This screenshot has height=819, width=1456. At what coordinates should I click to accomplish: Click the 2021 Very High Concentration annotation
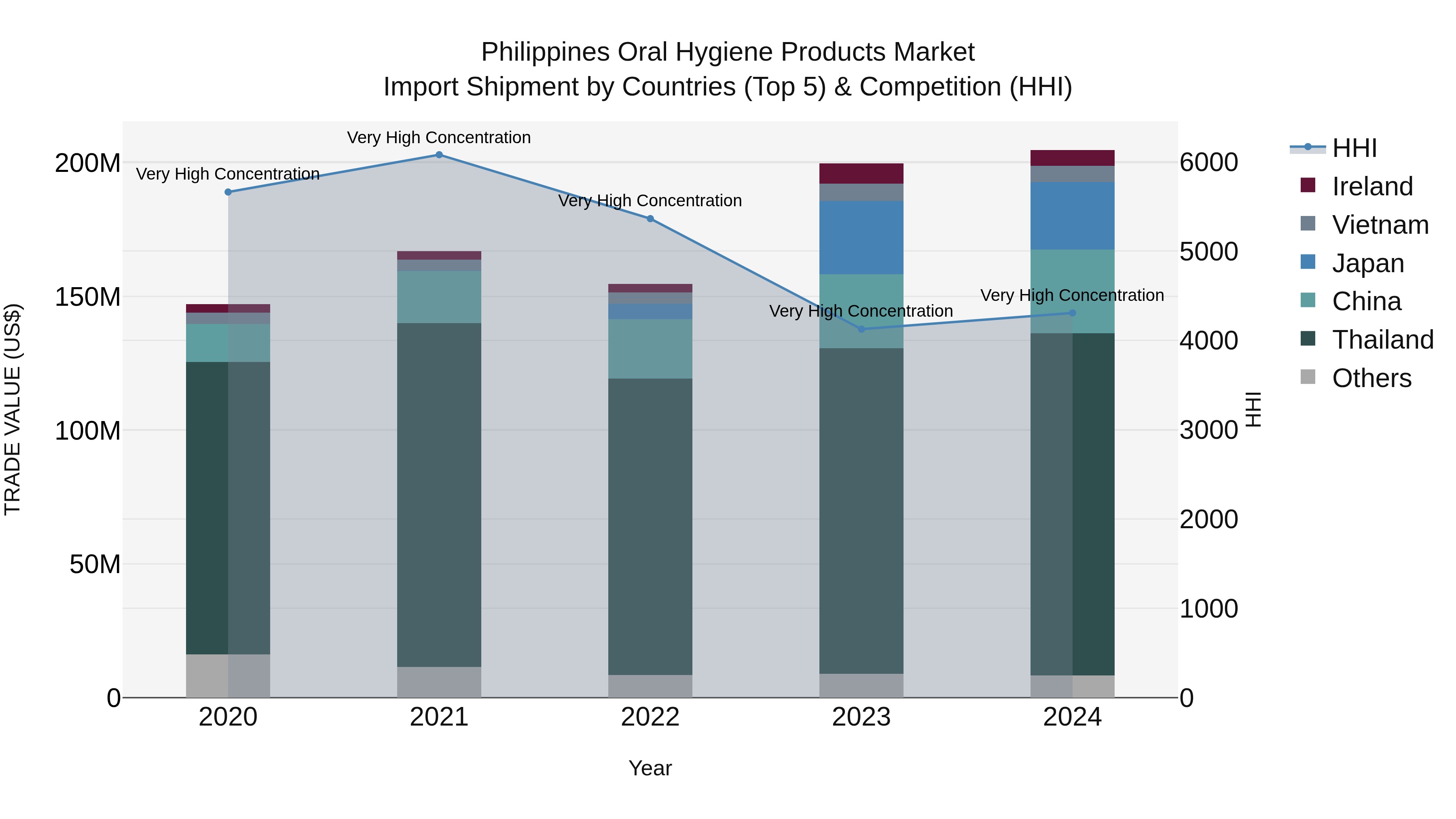439,138
